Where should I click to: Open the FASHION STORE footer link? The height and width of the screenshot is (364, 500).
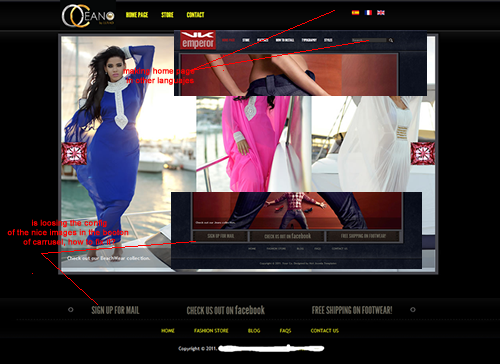tap(211, 331)
